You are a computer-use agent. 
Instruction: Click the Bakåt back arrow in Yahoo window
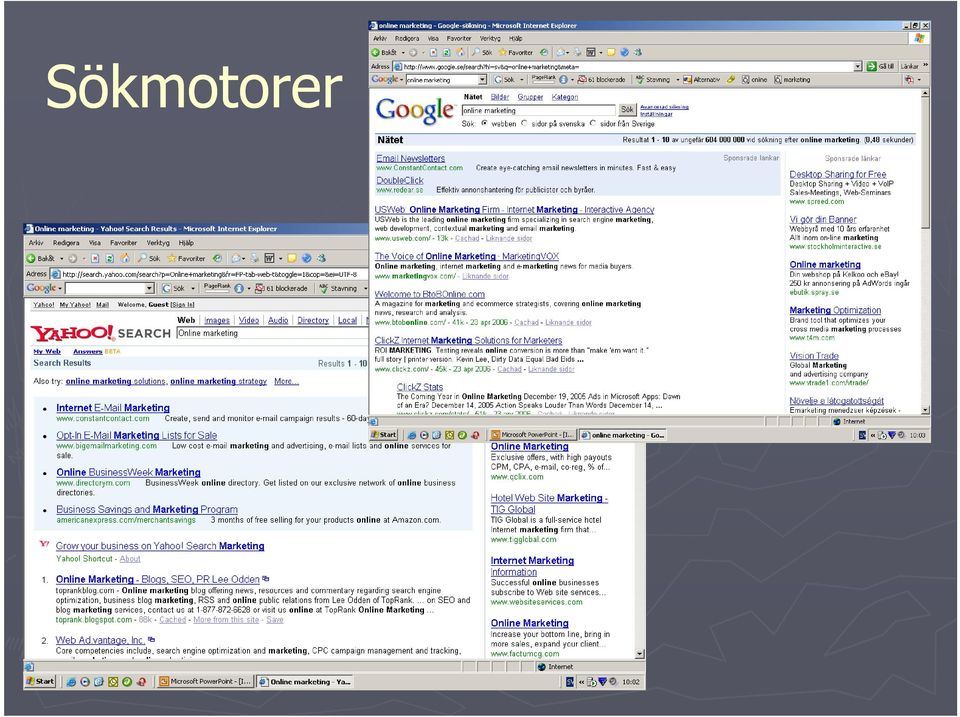tap(31, 258)
